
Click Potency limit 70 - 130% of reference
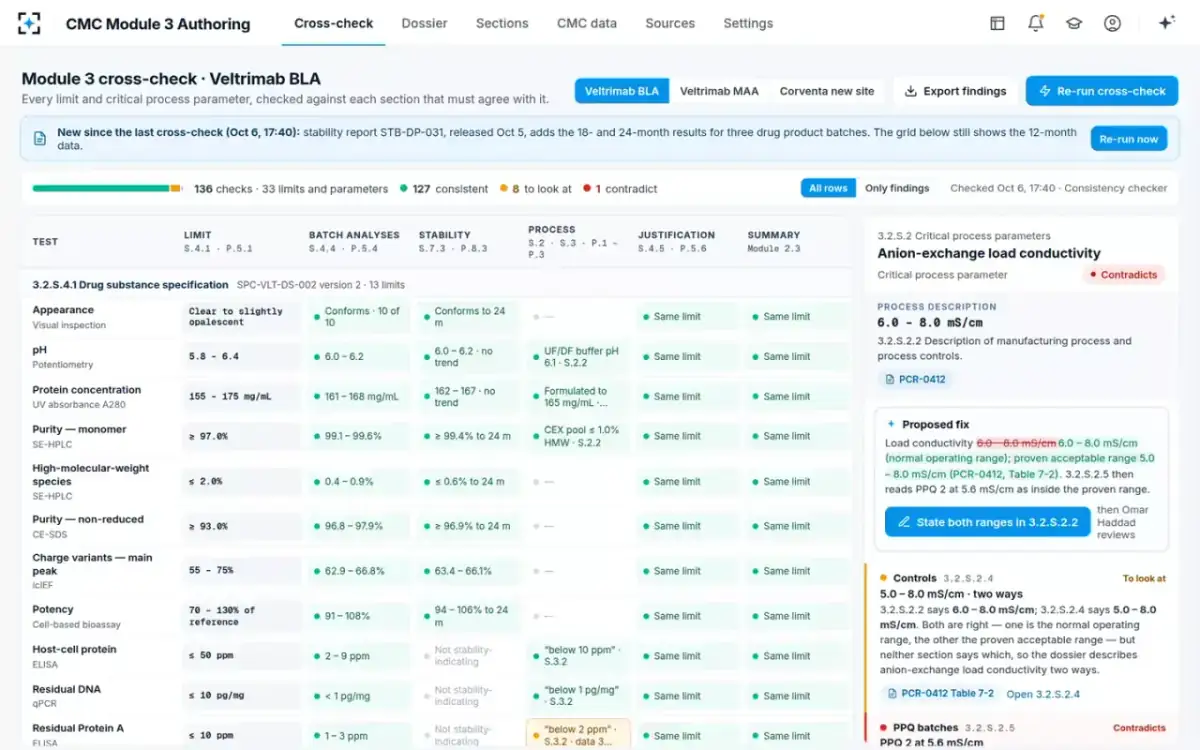(x=242, y=616)
